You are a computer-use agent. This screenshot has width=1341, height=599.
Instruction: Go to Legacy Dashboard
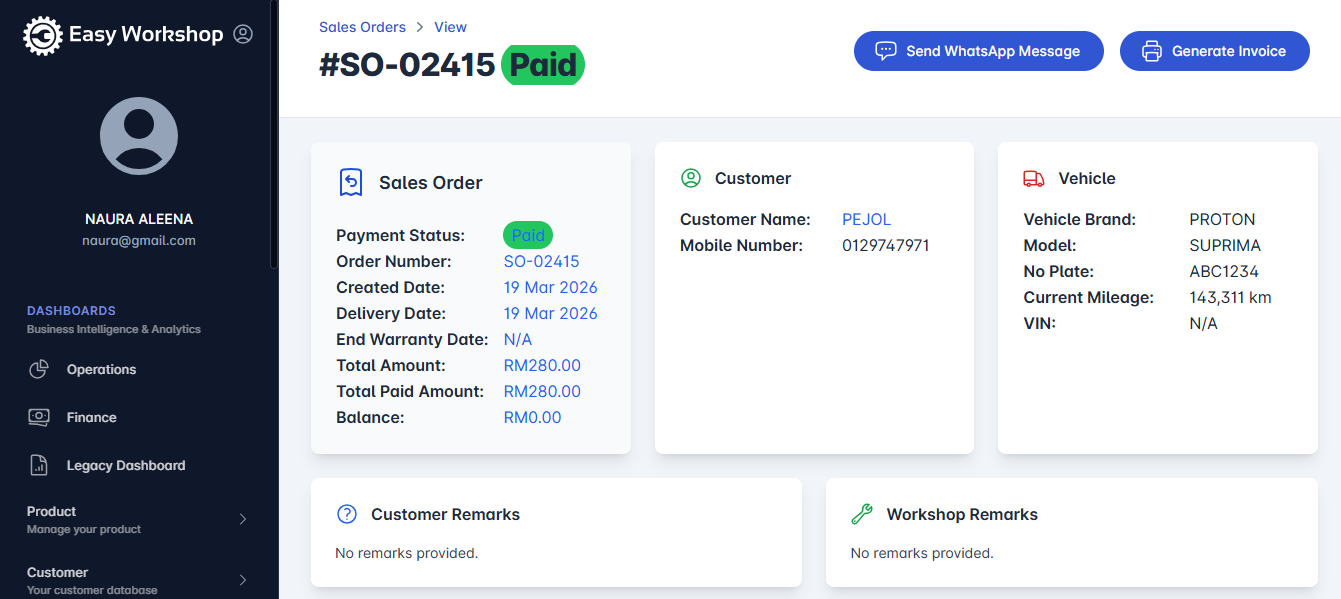(x=125, y=465)
